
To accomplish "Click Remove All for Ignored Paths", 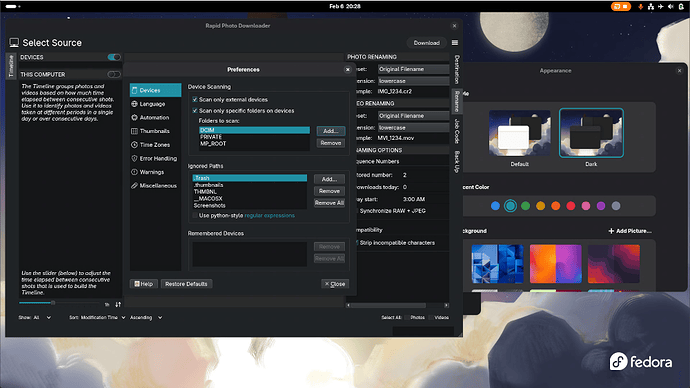I will click(x=329, y=203).
